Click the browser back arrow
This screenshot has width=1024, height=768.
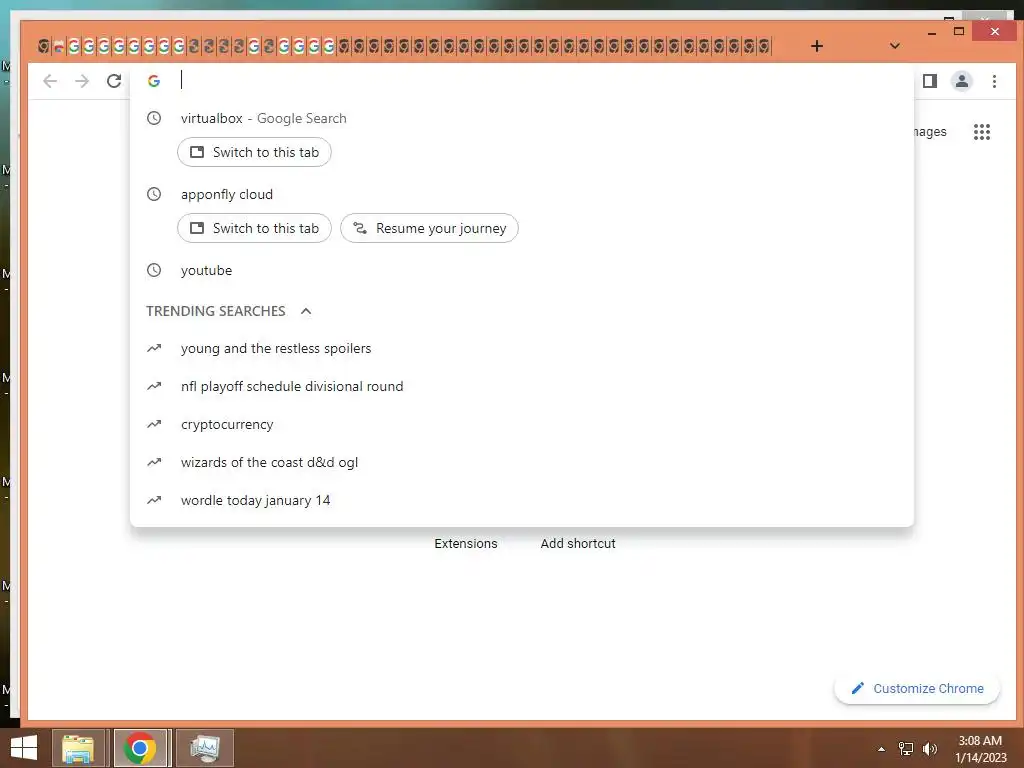50,81
